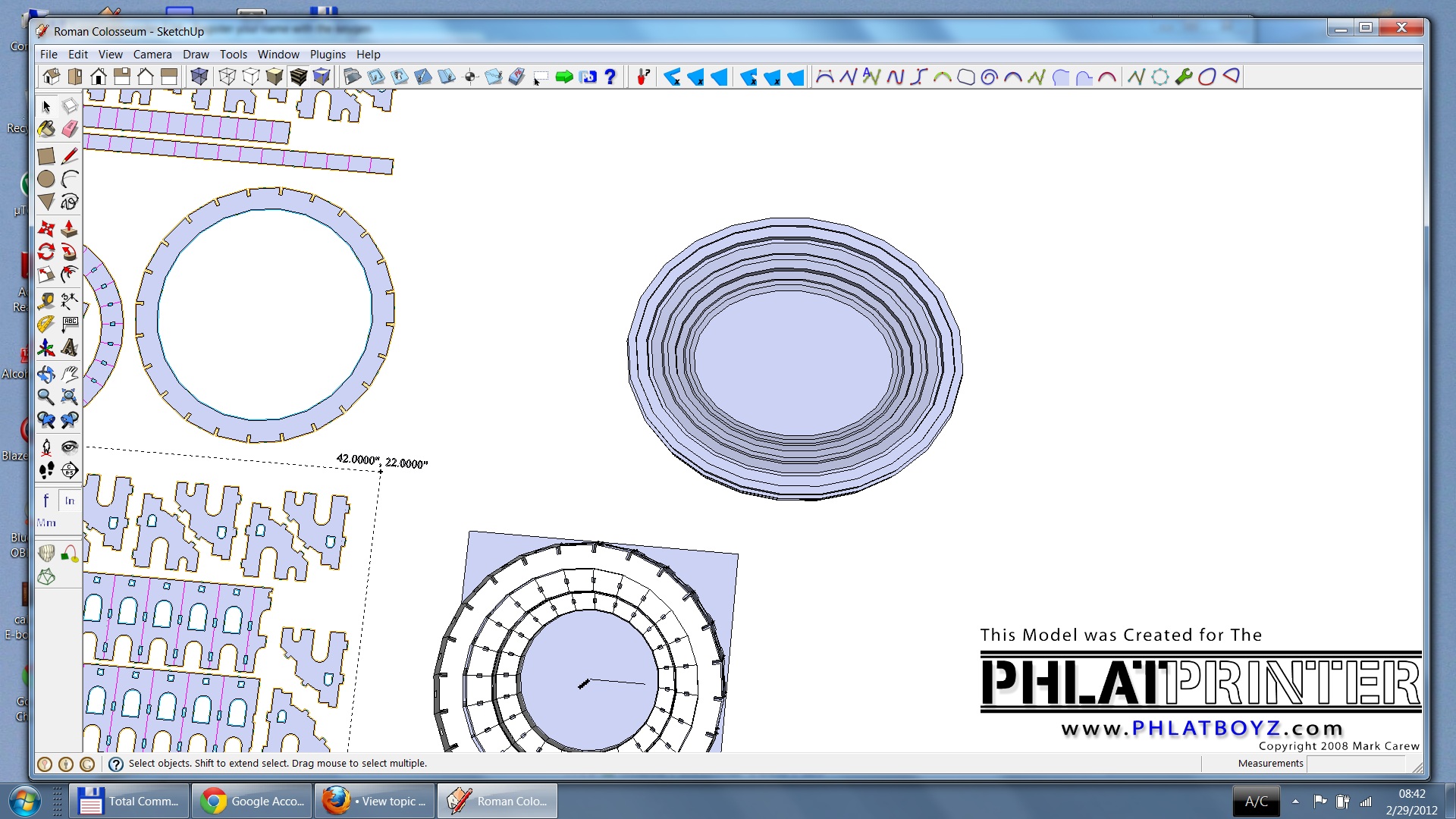Switch to Iso house view
The image size is (1456, 819).
pos(52,77)
